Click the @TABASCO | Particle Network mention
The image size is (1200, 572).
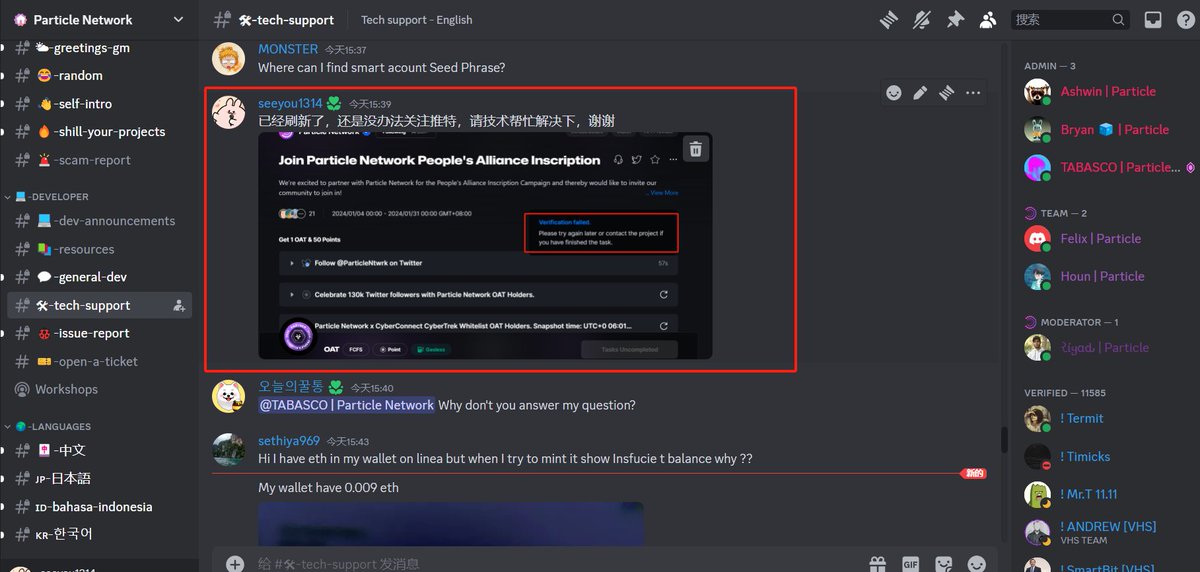(346, 405)
